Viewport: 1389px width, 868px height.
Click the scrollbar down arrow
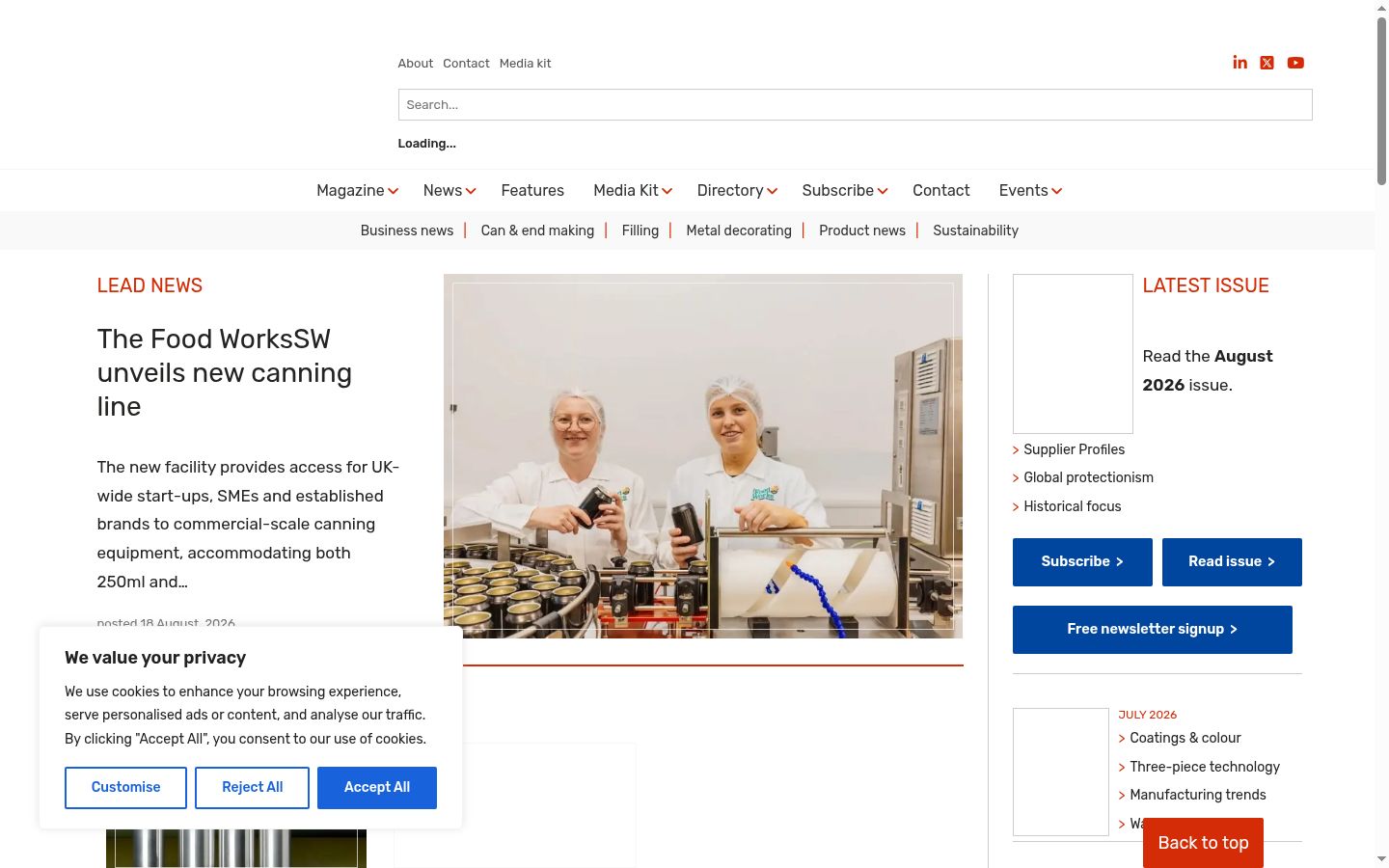pyautogui.click(x=1381, y=859)
